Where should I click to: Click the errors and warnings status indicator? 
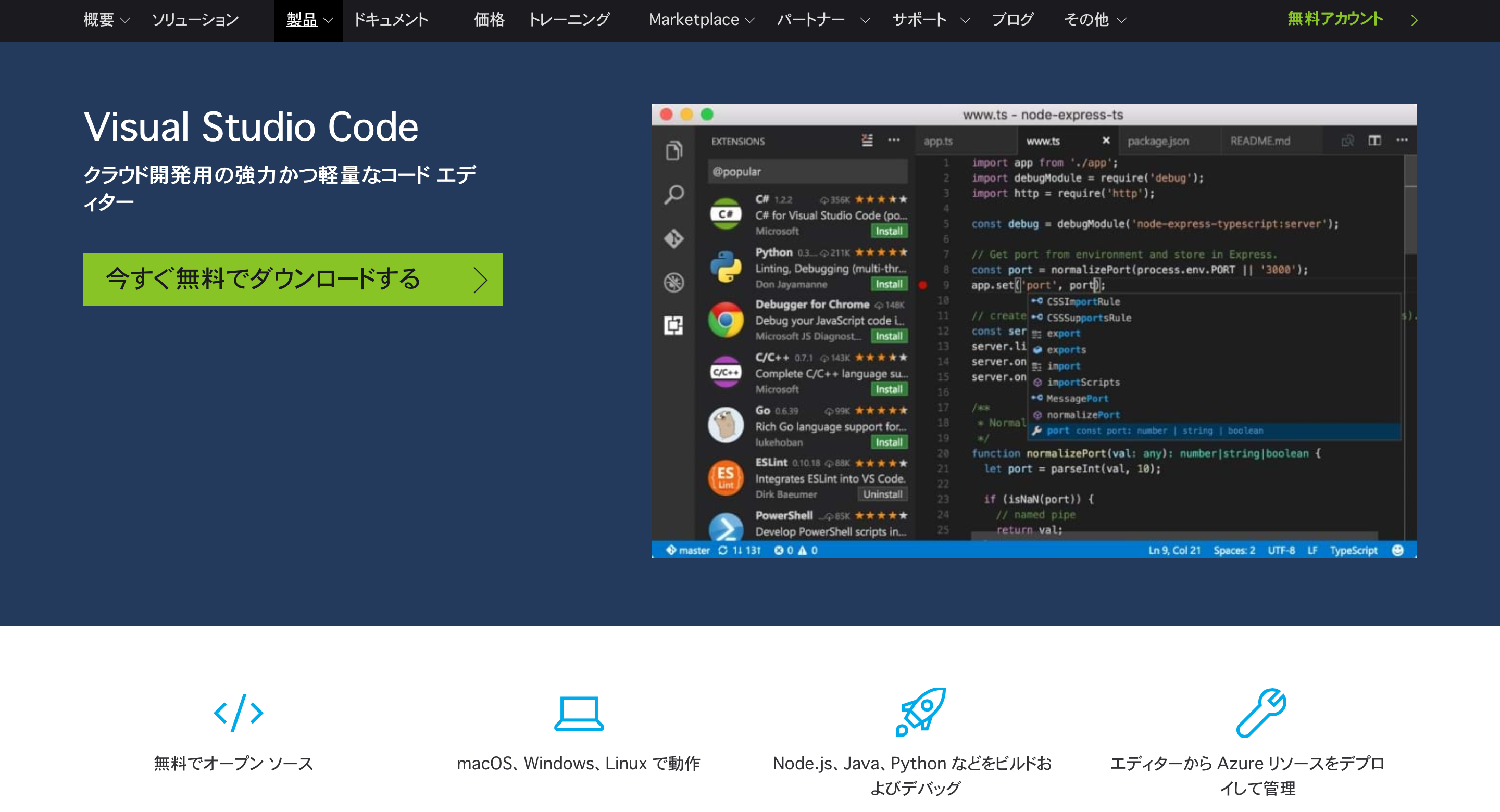coord(795,550)
